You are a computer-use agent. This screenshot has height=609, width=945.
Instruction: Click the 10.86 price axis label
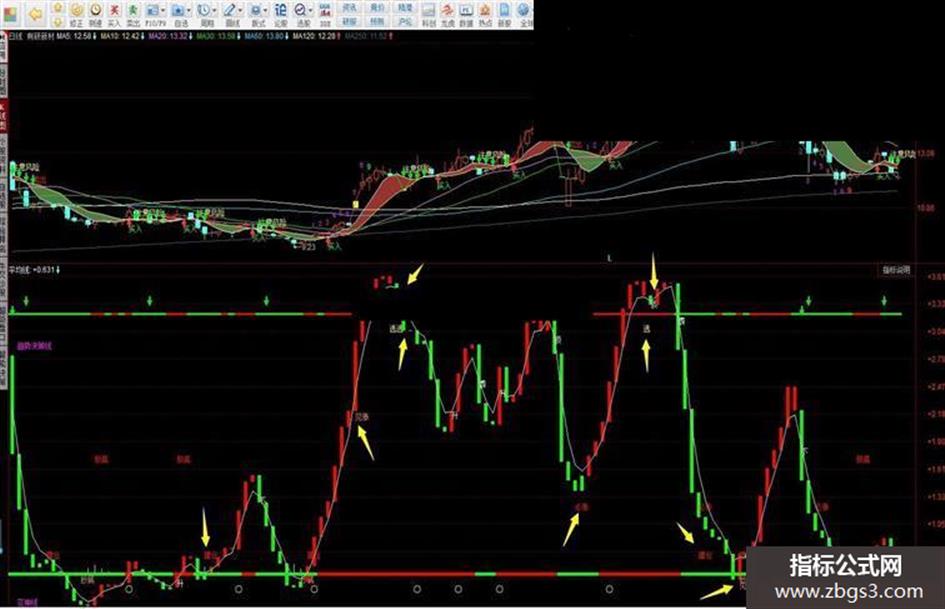(925, 208)
